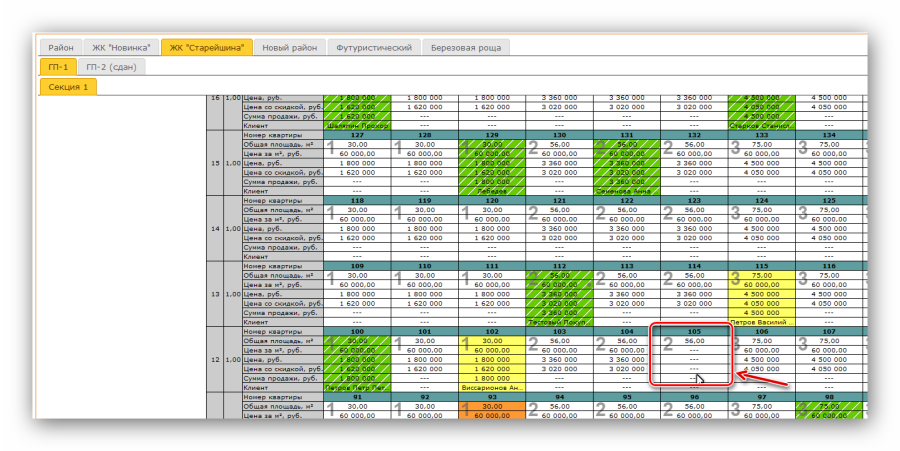Open the Район tab

[x=61, y=47]
